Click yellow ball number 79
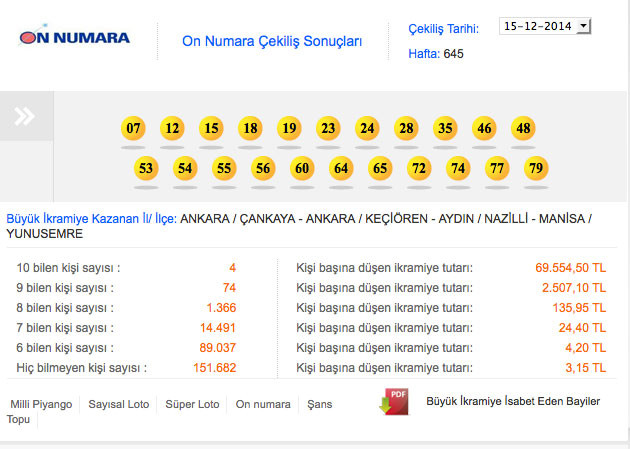630x449 pixels. click(536, 168)
